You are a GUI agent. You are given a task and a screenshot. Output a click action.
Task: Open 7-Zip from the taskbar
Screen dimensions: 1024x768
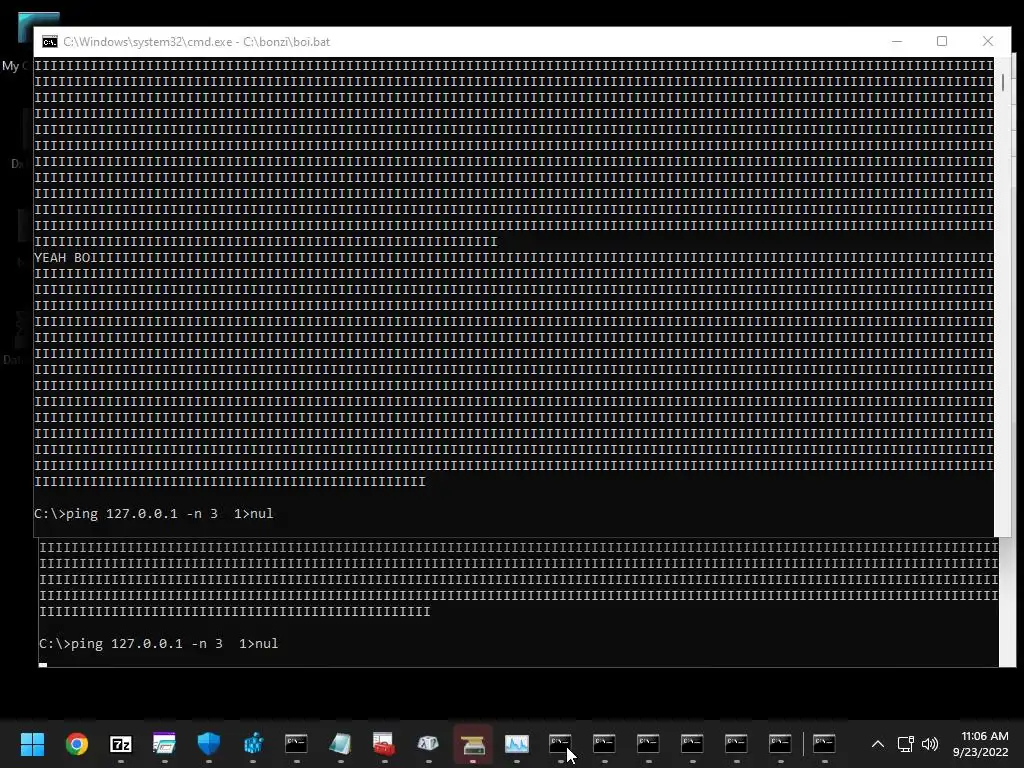click(121, 744)
